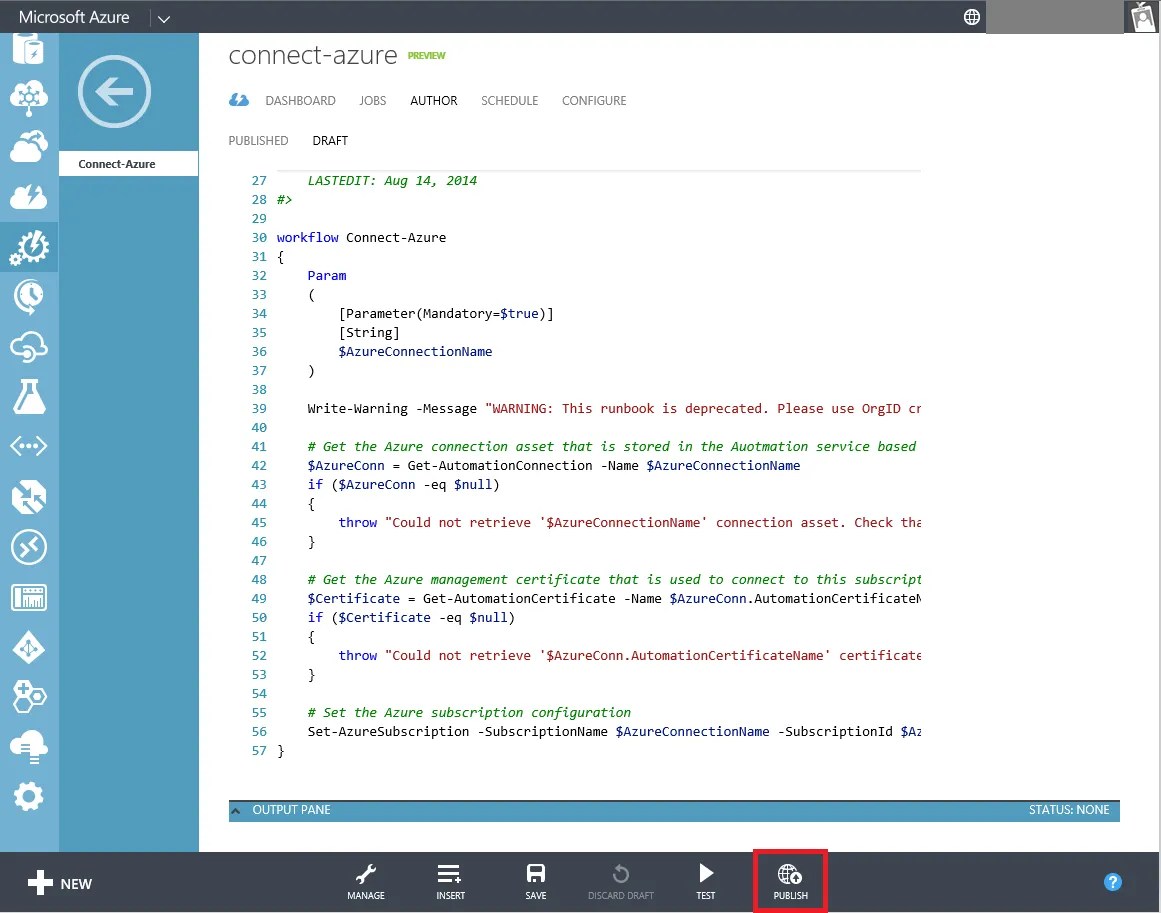1161x913 pixels.
Task: Click 'Get-AutomationCertificate' on line 49
Action: 518,598
